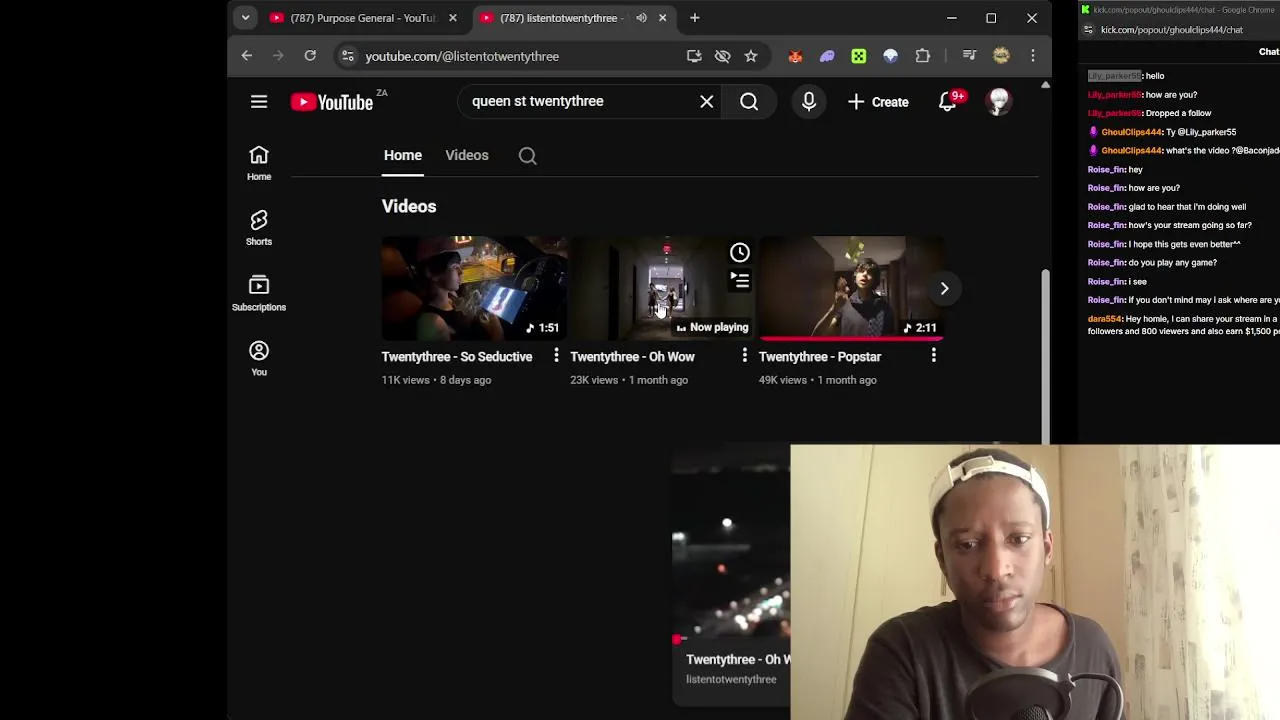Reload the page
The width and height of the screenshot is (1280, 720).
point(310,56)
